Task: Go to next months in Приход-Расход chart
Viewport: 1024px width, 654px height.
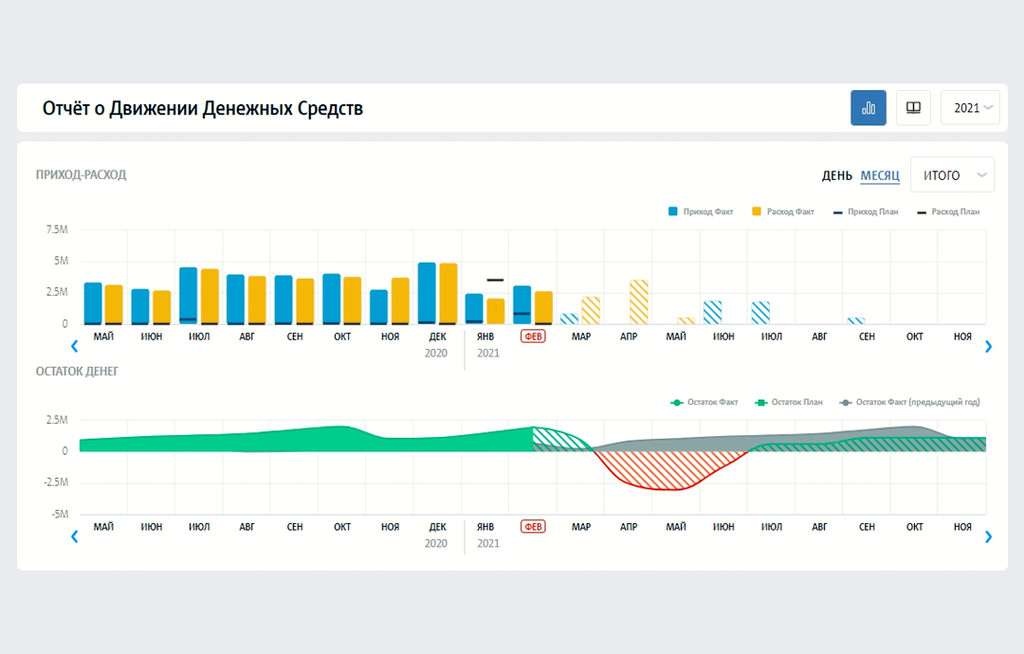Action: 988,346
